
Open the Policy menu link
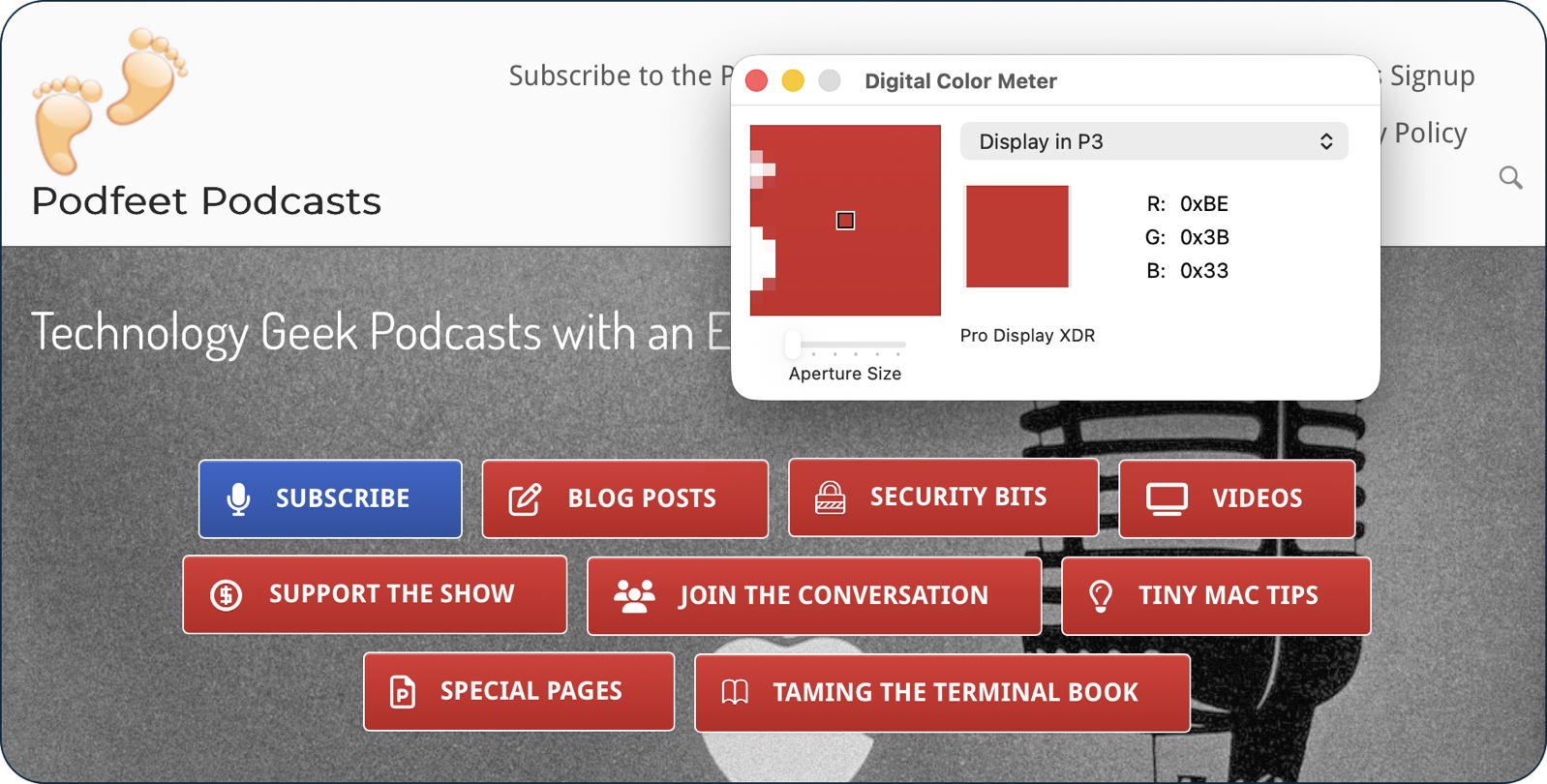1430,133
